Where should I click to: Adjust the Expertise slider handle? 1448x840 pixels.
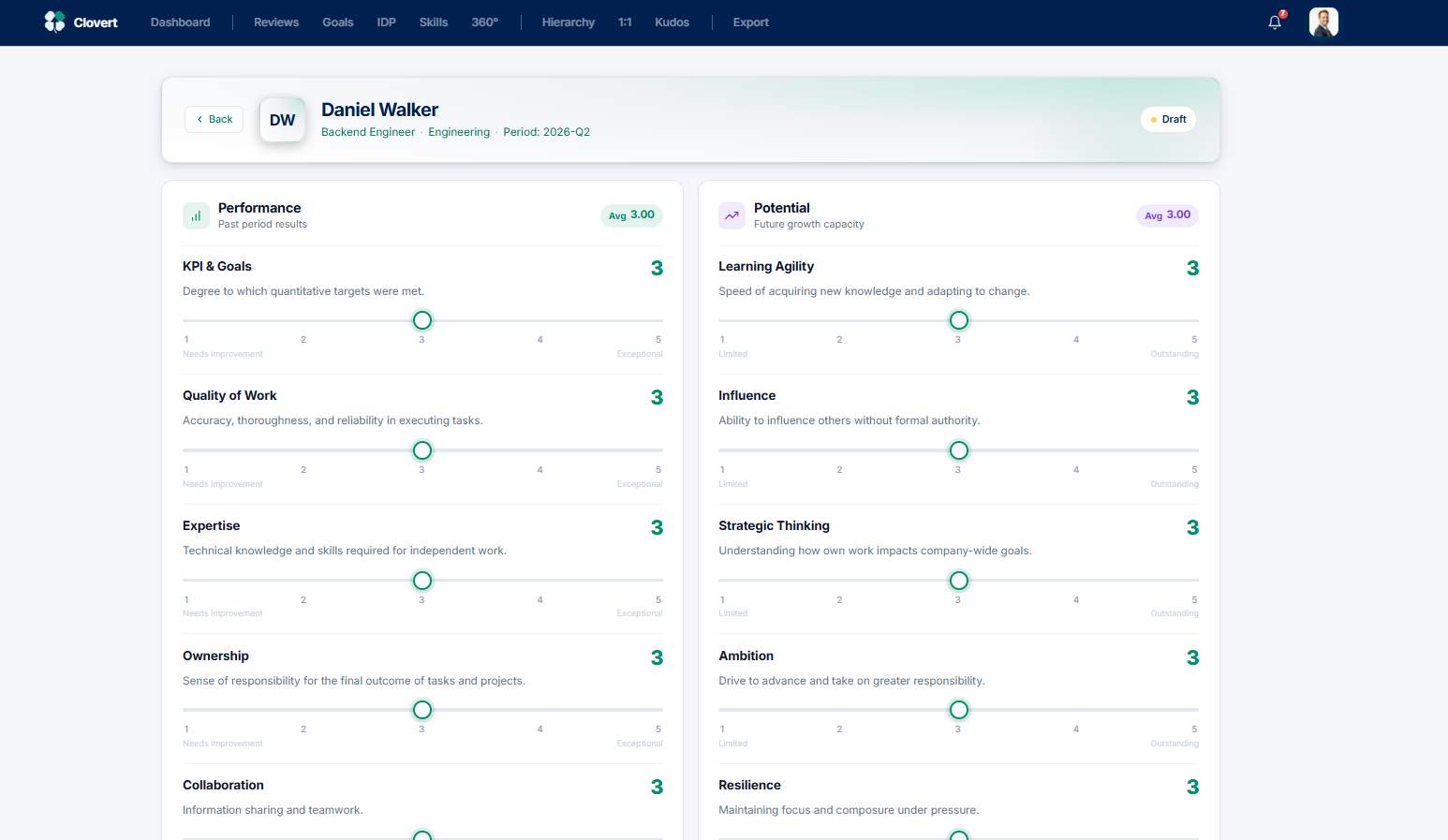[x=422, y=581]
